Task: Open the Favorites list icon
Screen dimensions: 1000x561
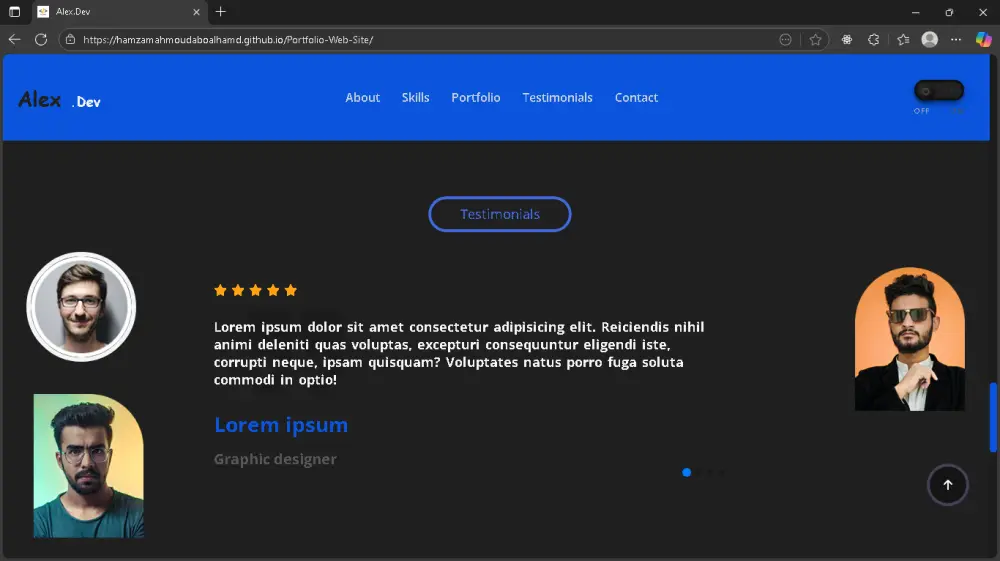Action: 903,40
